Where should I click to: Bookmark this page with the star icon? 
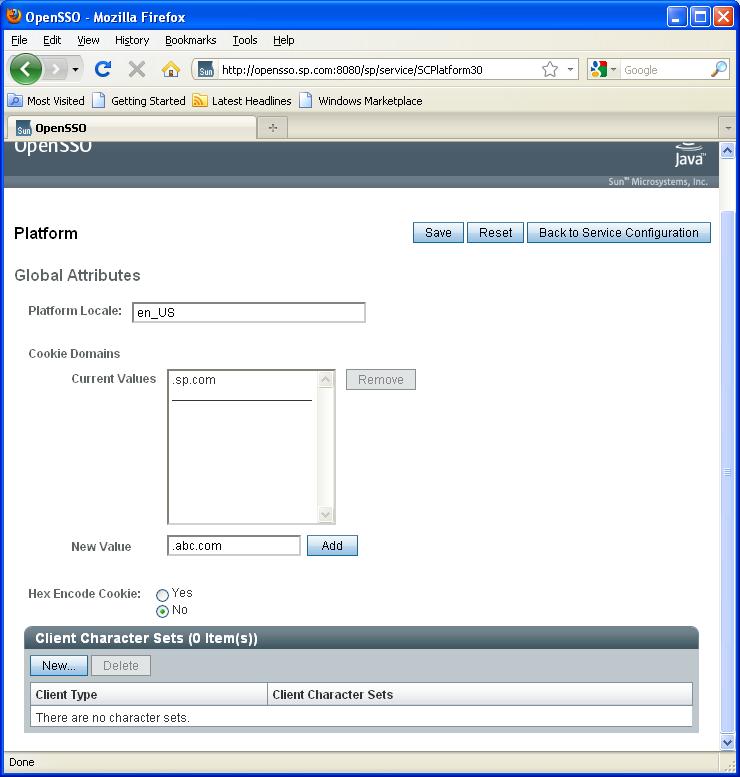pos(550,69)
